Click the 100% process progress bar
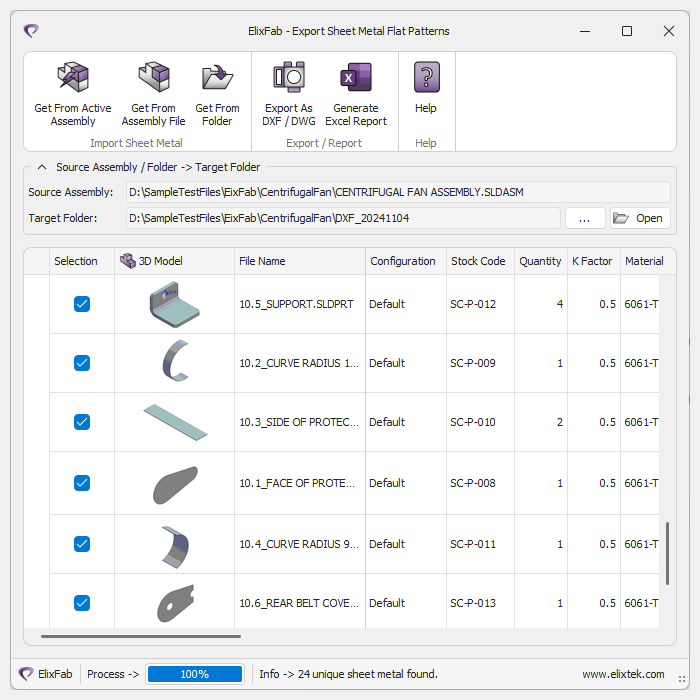700x700 pixels. tap(195, 674)
